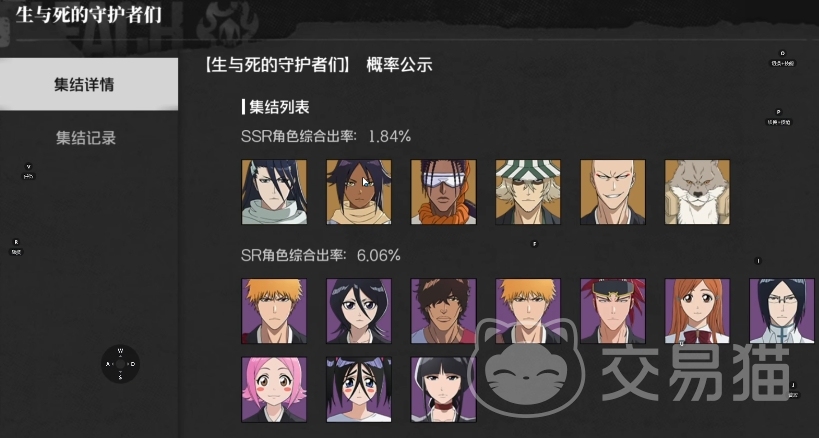Select the dark-skinned purple-haired SSR portrait
The image size is (819, 438).
pos(359,192)
